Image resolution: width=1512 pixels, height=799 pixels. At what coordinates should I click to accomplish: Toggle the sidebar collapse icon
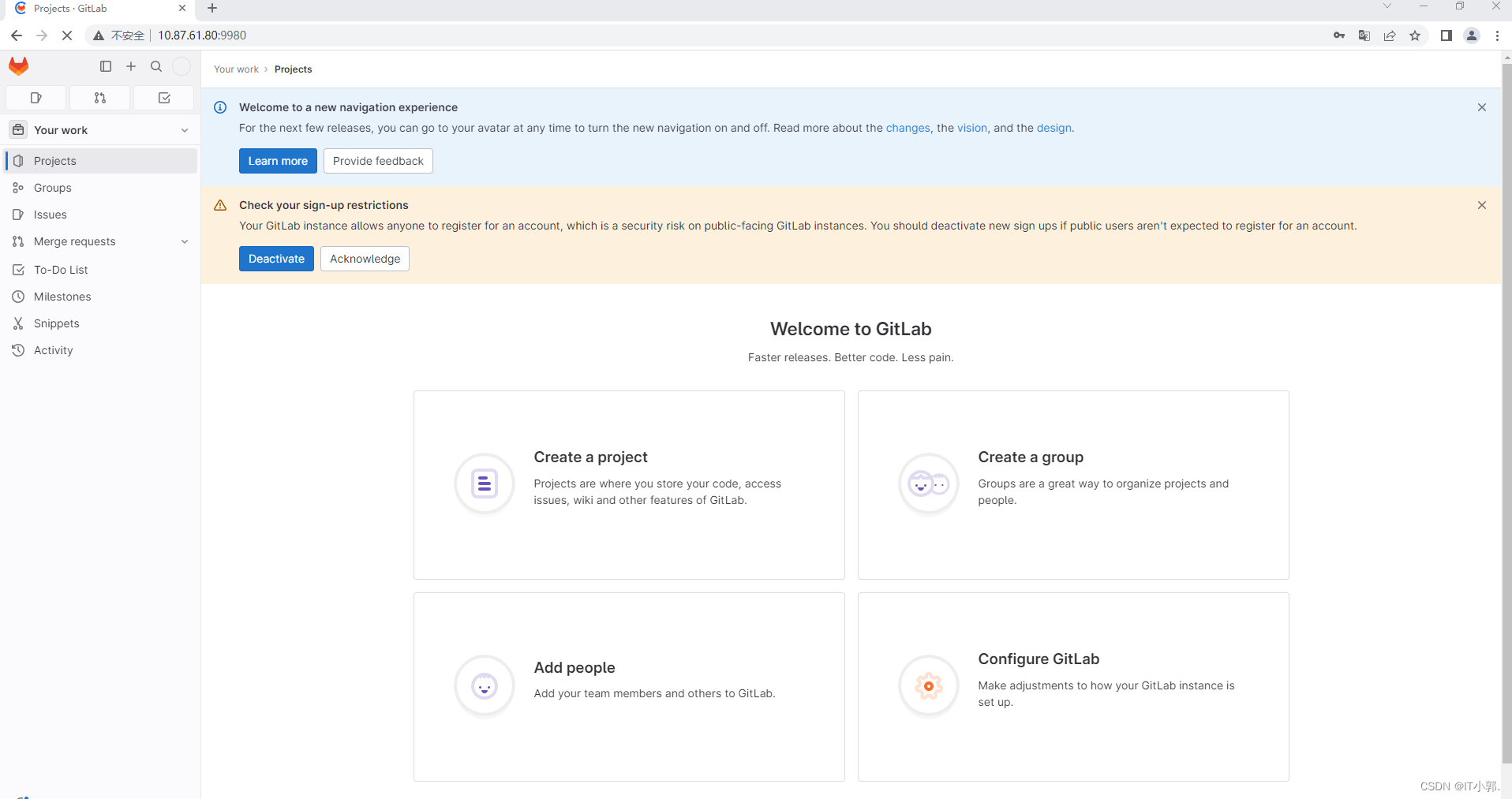pos(106,66)
